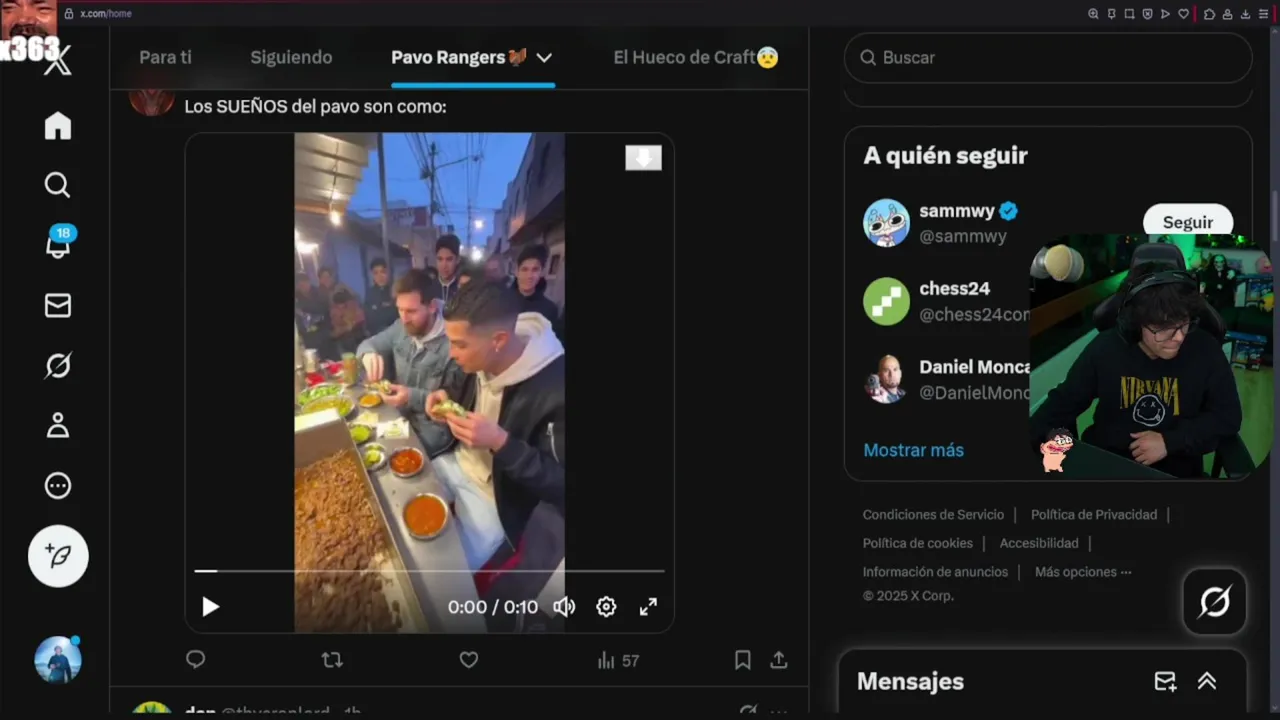This screenshot has height=720, width=1280.
Task: Open the Messages envelope icon in sidebar
Action: tap(58, 306)
